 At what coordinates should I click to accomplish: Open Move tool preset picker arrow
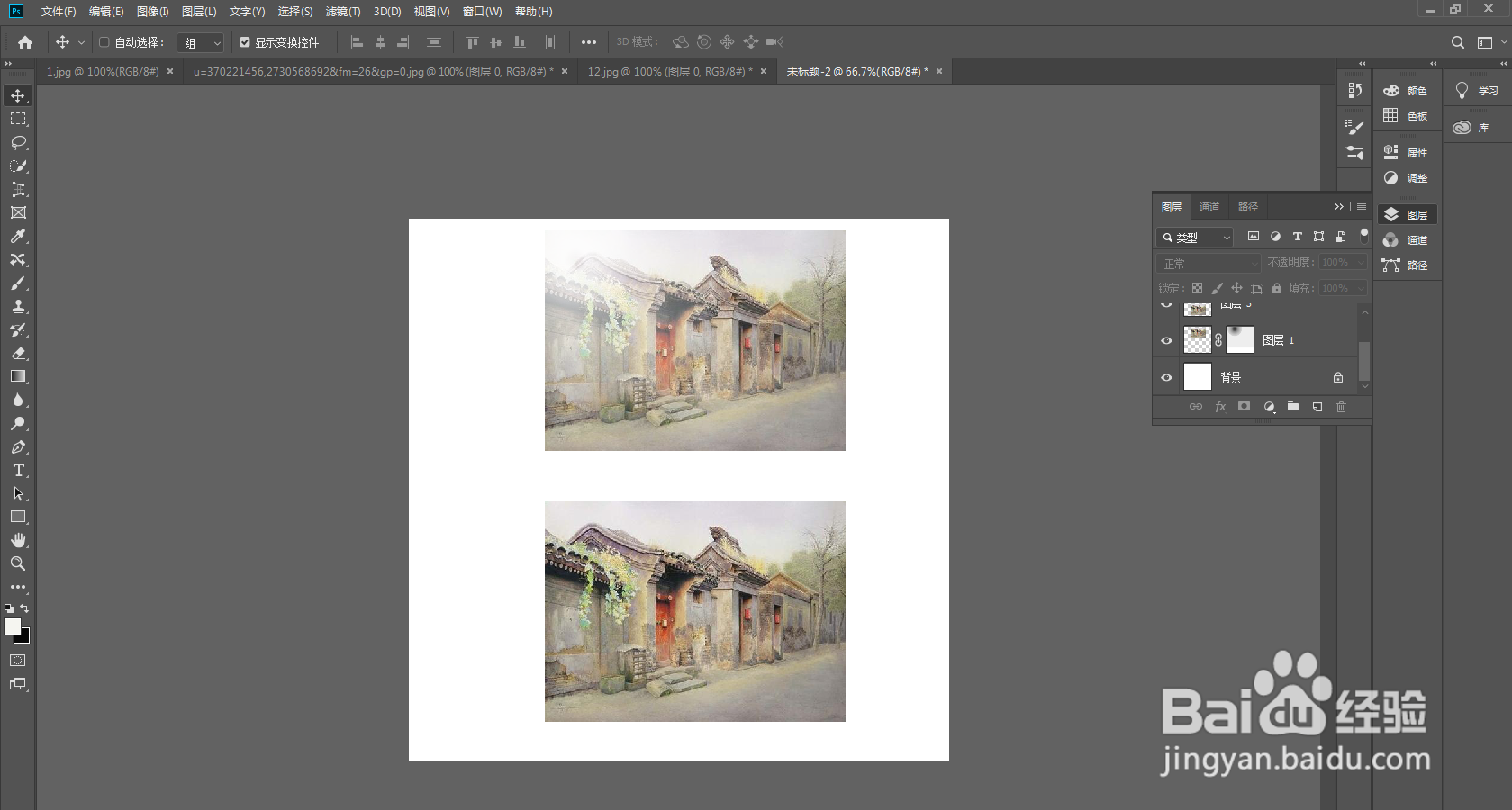[81, 42]
